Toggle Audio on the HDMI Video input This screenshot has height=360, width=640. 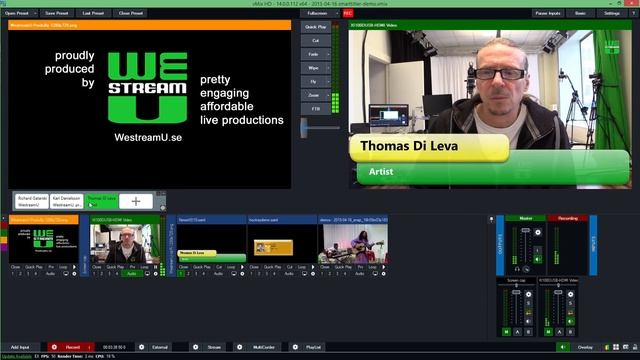click(131, 274)
